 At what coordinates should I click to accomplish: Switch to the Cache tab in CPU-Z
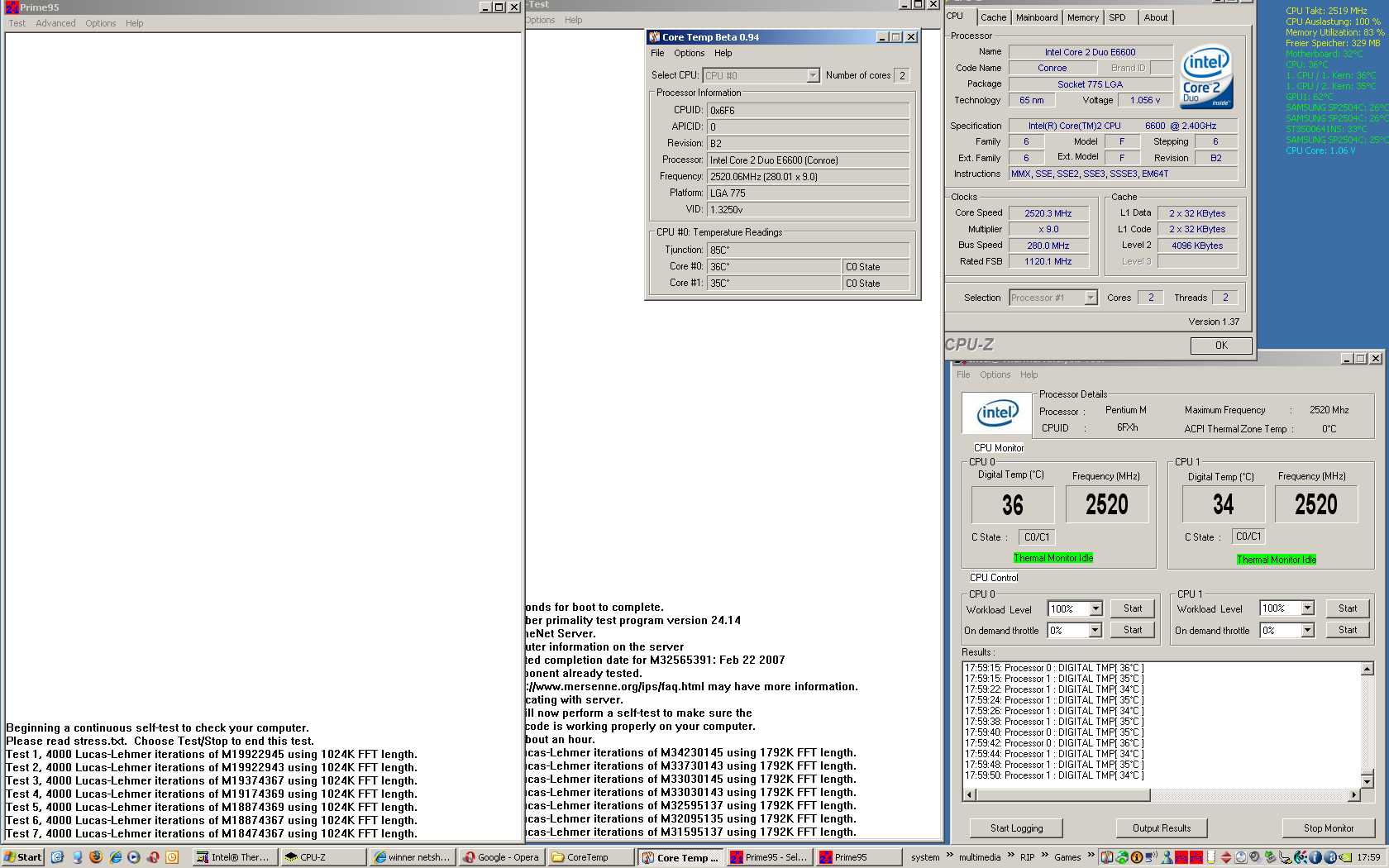pyautogui.click(x=993, y=17)
